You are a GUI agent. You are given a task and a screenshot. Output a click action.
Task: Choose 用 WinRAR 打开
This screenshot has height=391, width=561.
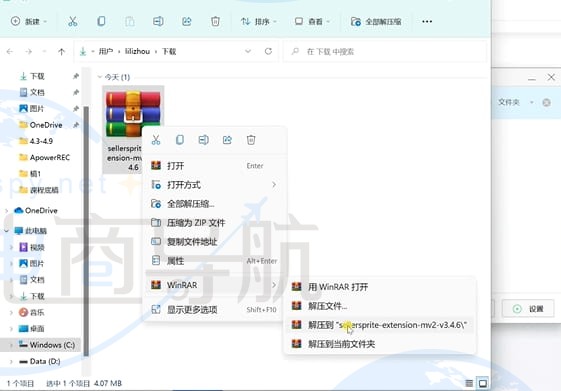pyautogui.click(x=380, y=287)
